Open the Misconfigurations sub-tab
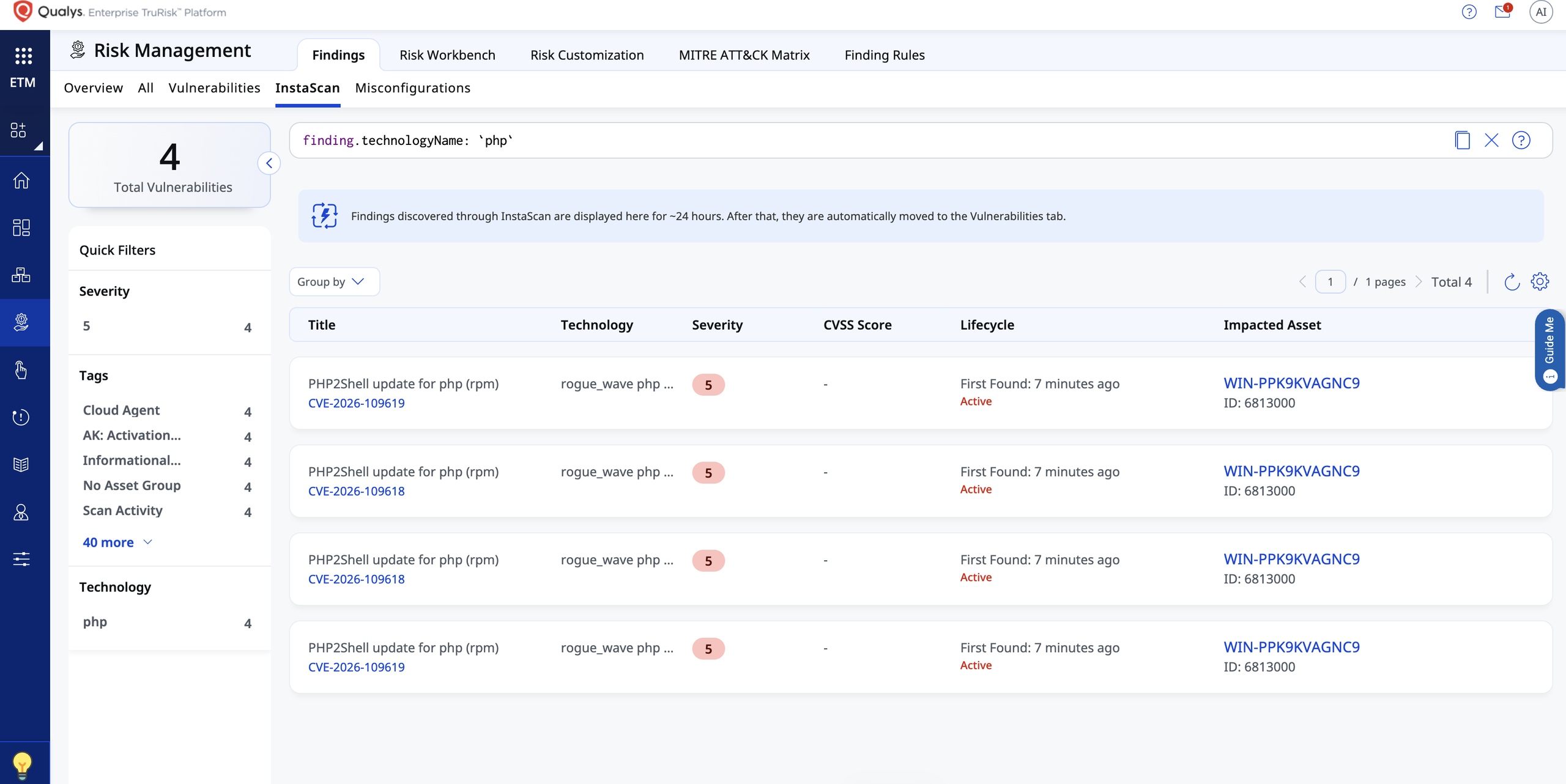Screen dimensions: 1566x784 click(x=412, y=88)
